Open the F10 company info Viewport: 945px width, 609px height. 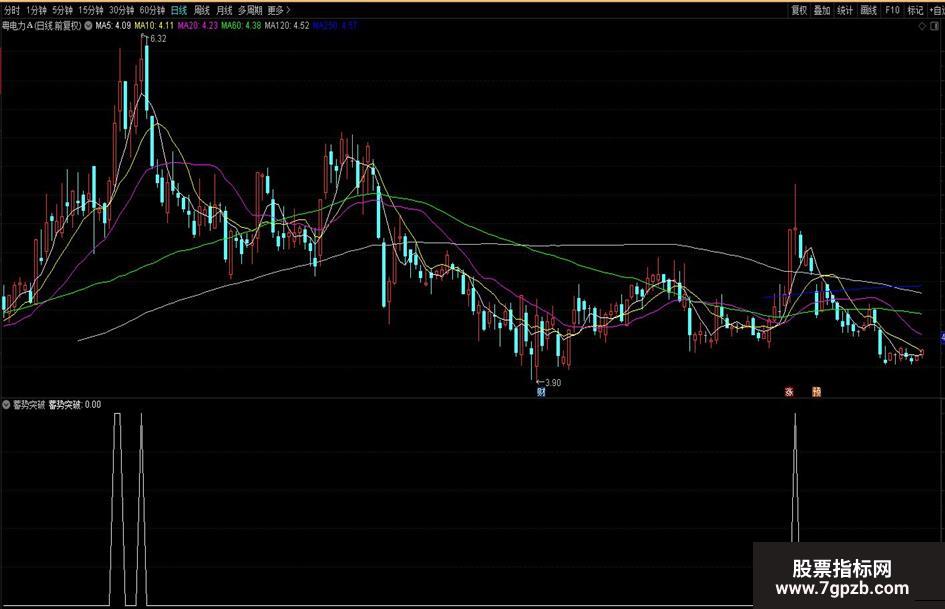pyautogui.click(x=893, y=10)
